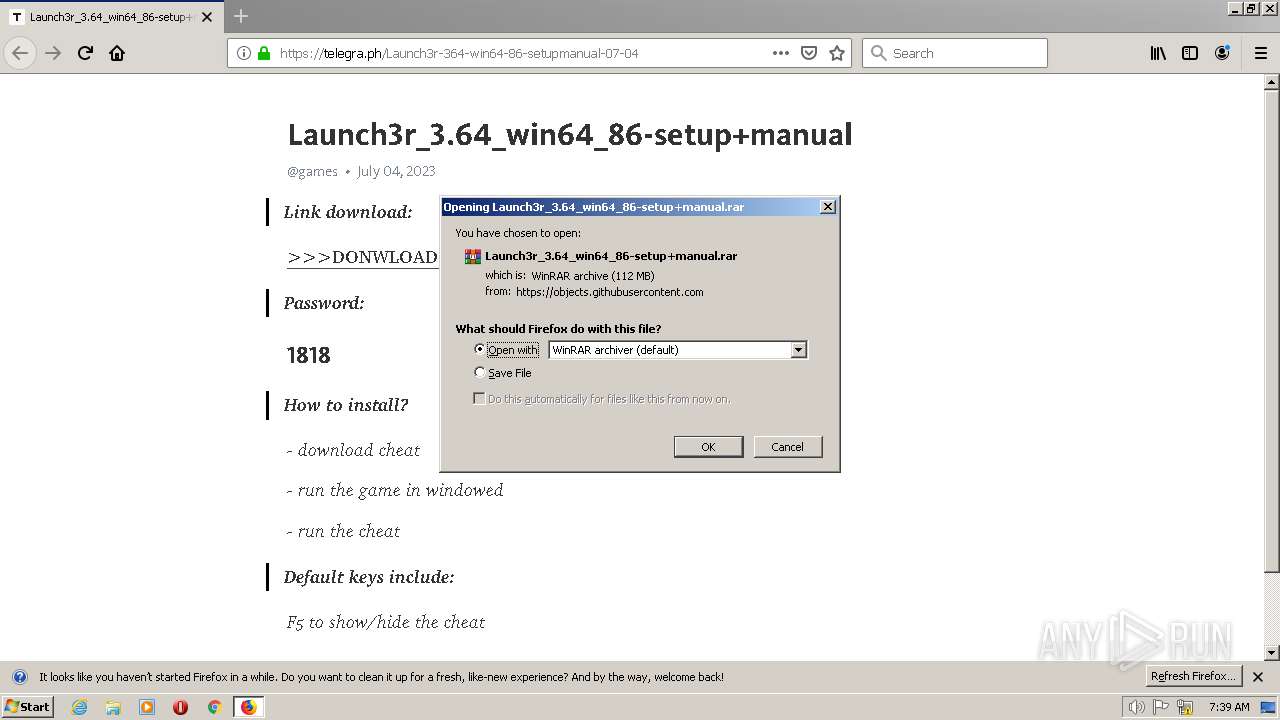Switch to Launch3r_3.64 browser tab

pyautogui.click(x=111, y=17)
